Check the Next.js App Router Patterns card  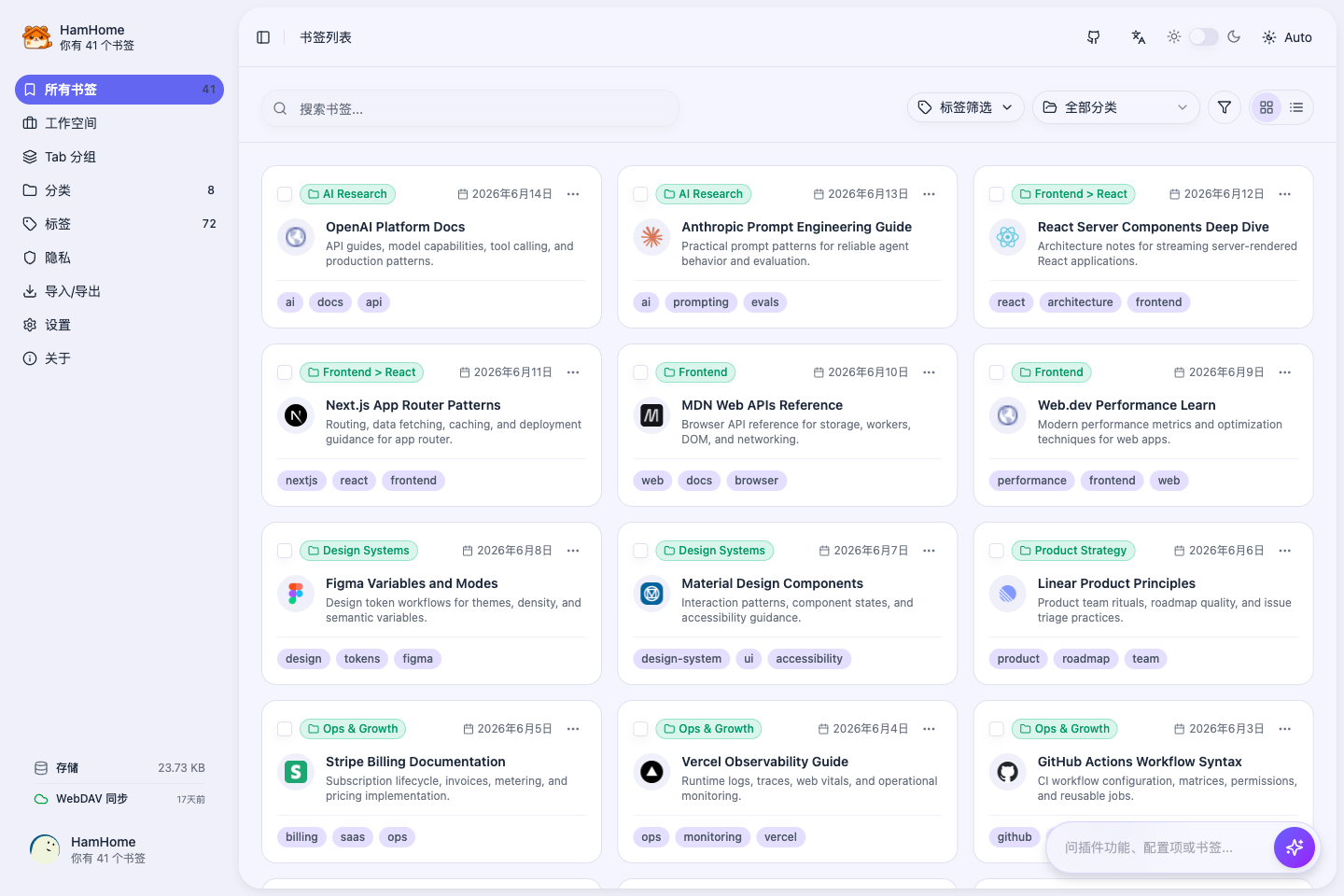[285, 372]
